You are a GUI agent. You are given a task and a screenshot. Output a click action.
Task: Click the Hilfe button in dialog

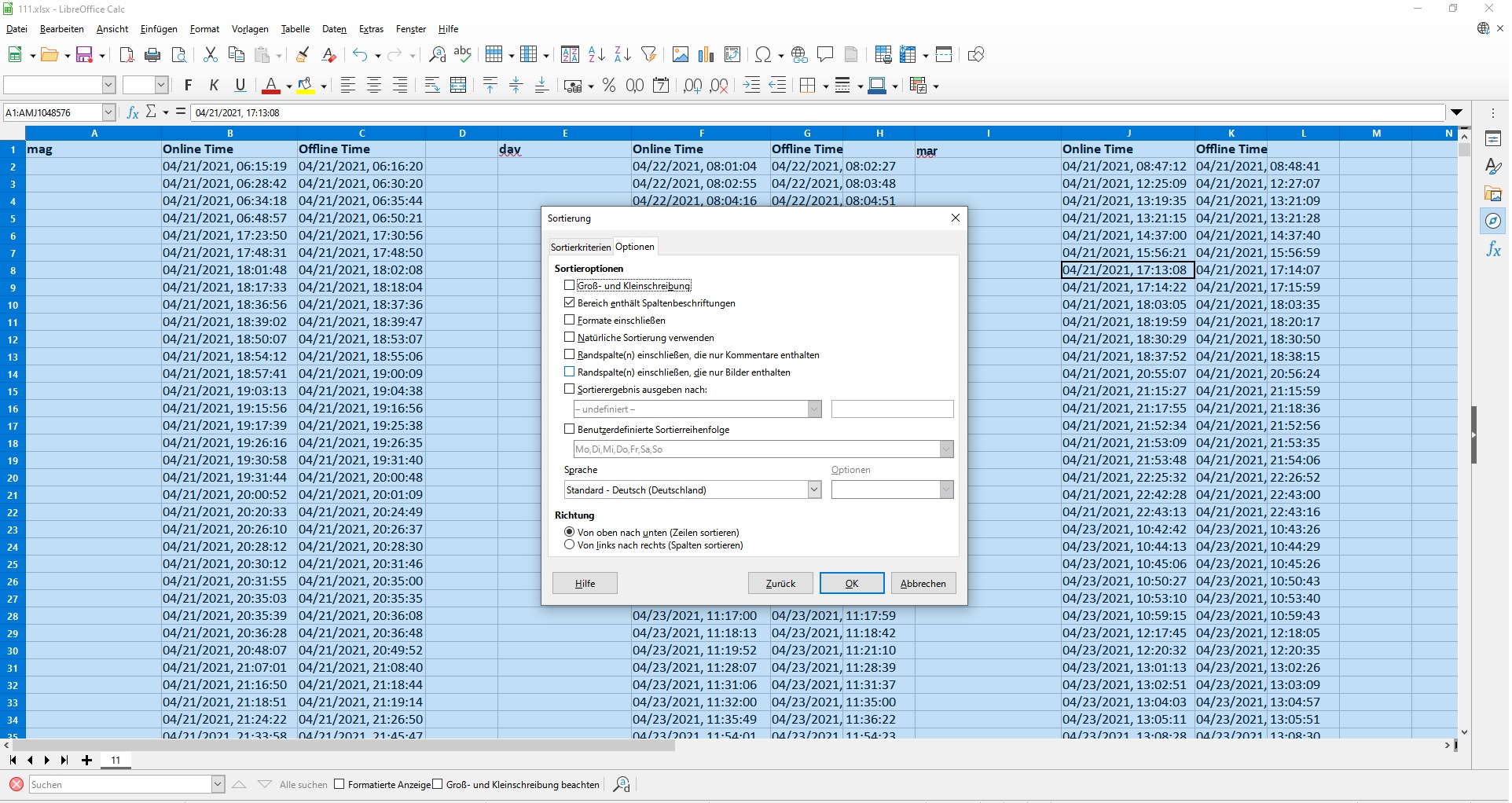pyautogui.click(x=585, y=583)
